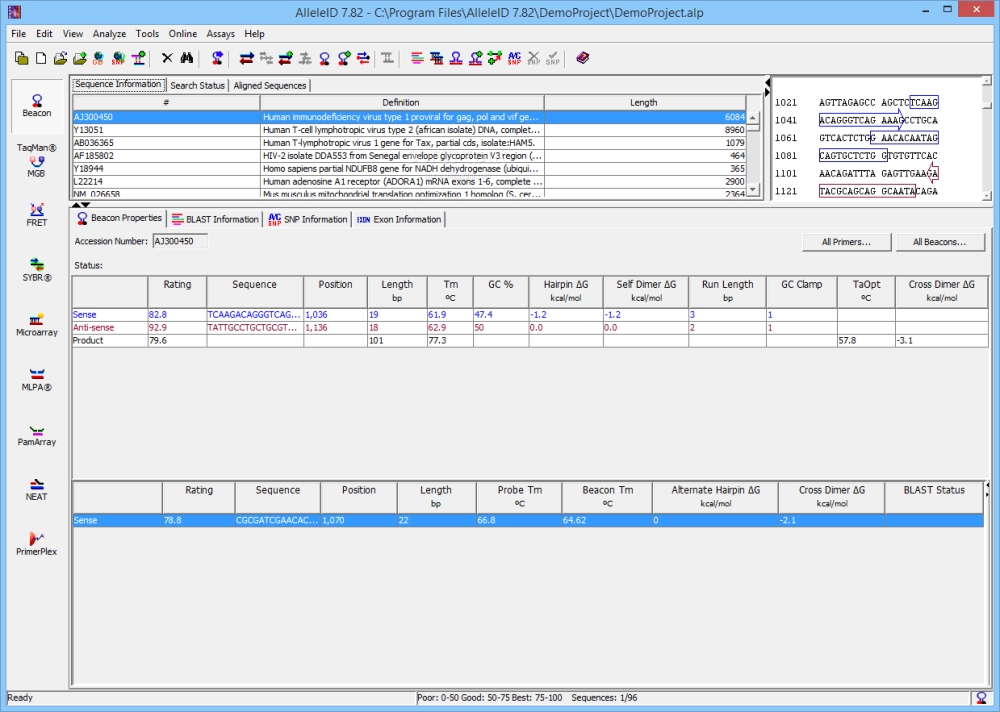Switch to the BLAST Information tab
The width and height of the screenshot is (1000, 712).
click(x=215, y=219)
